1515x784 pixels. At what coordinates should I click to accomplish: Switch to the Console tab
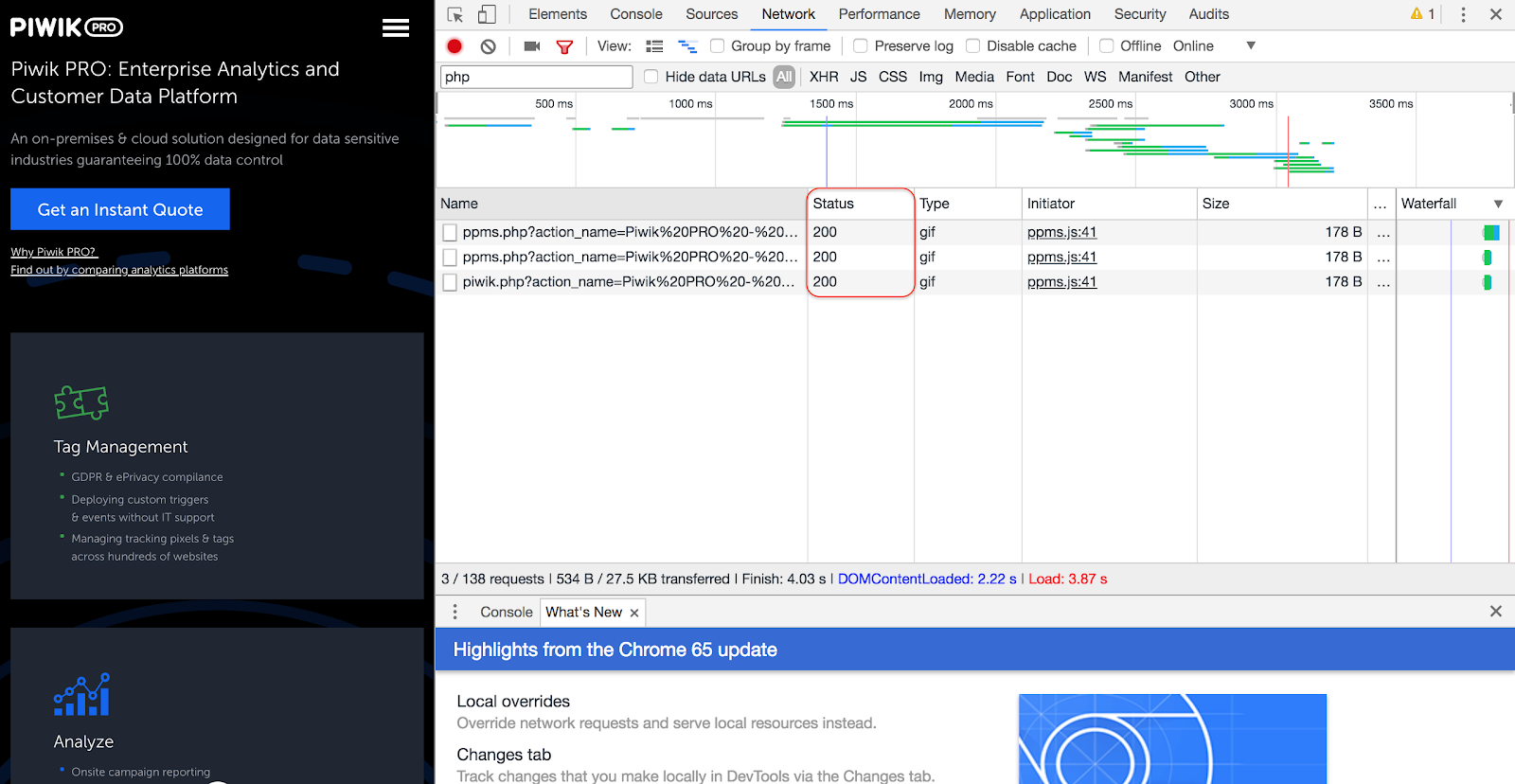click(x=636, y=14)
